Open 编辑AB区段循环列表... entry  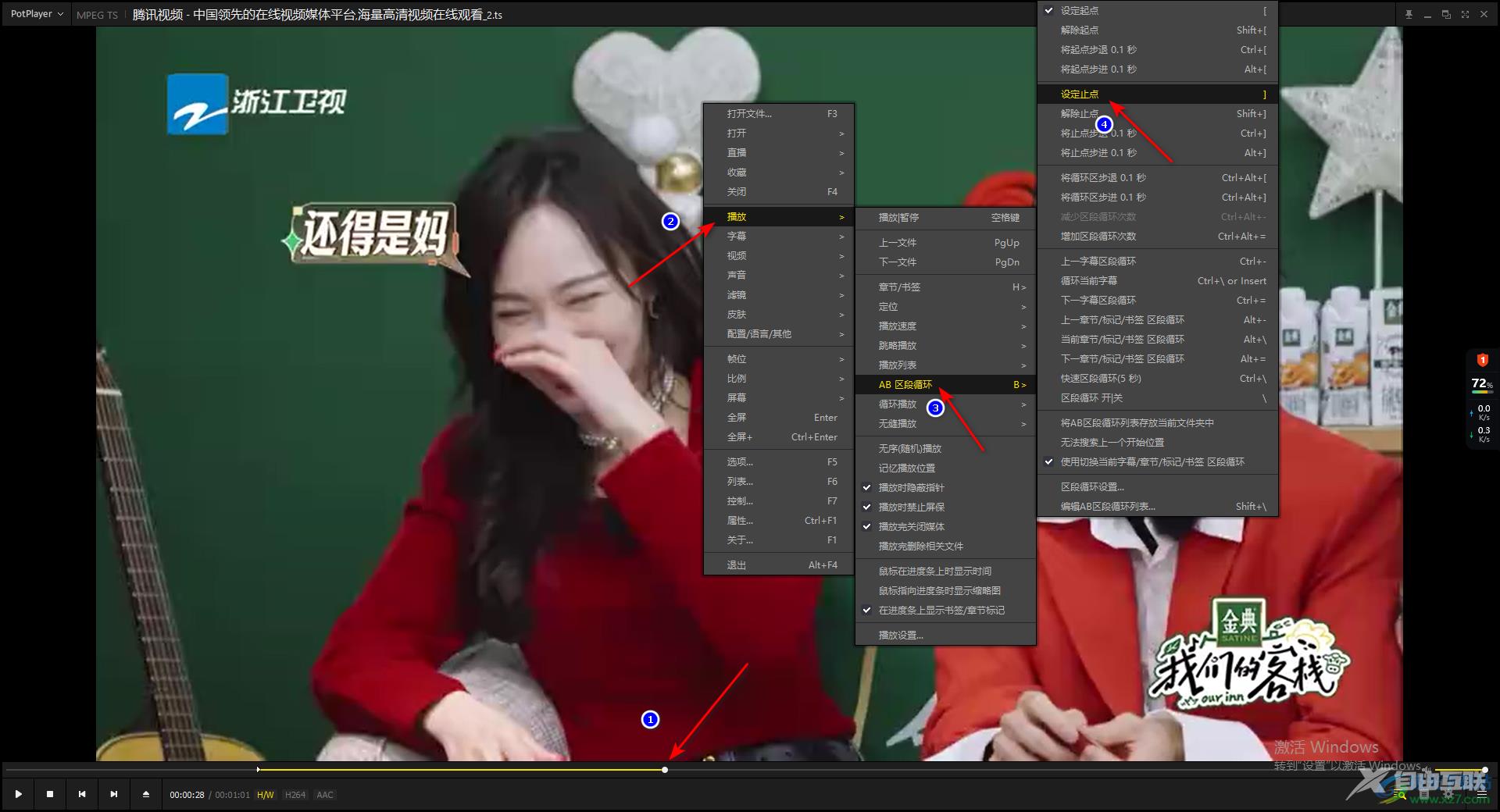pos(1158,506)
